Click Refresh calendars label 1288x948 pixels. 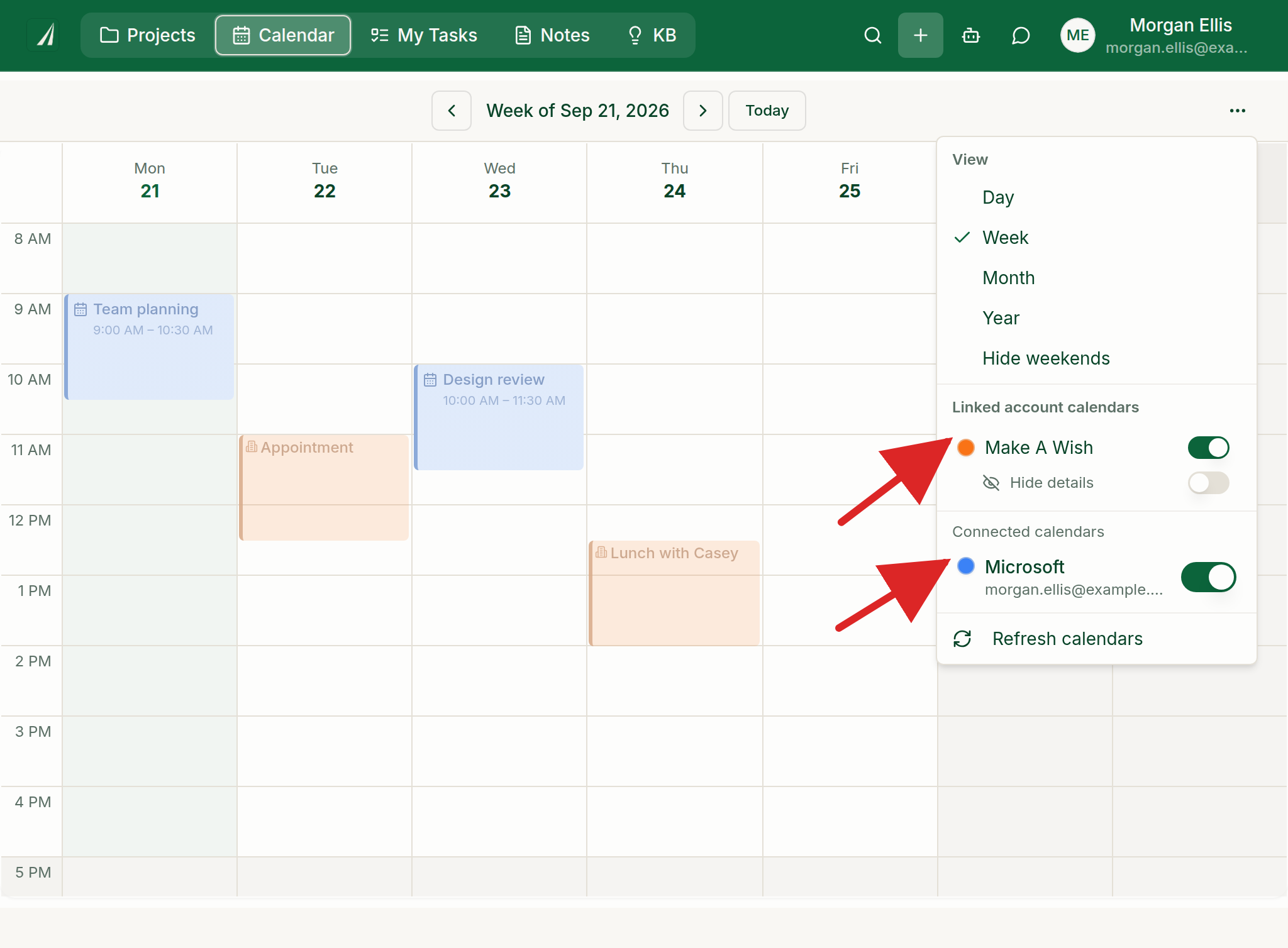[1067, 639]
